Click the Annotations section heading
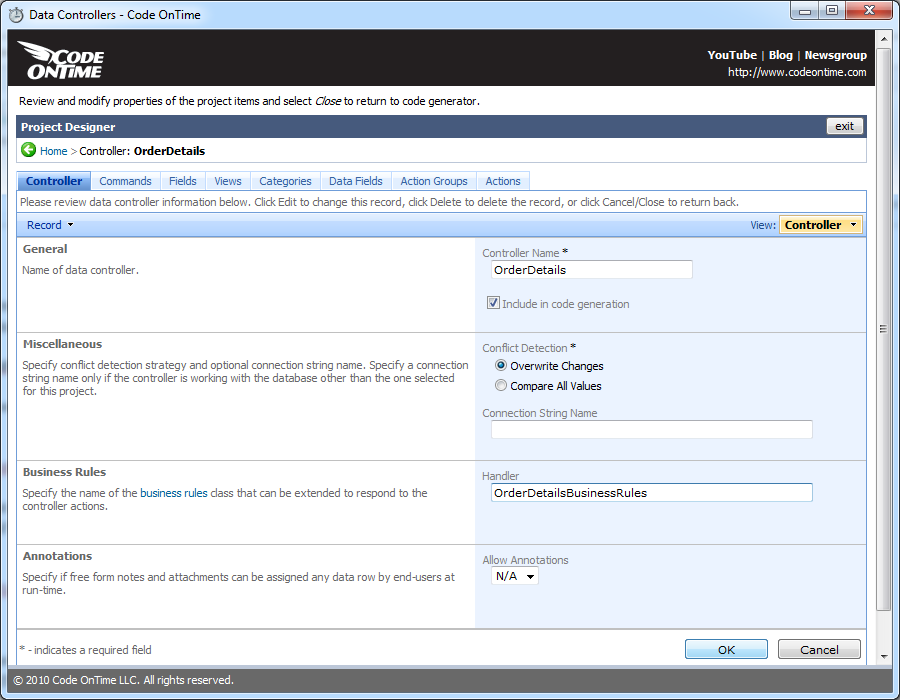 [x=57, y=556]
